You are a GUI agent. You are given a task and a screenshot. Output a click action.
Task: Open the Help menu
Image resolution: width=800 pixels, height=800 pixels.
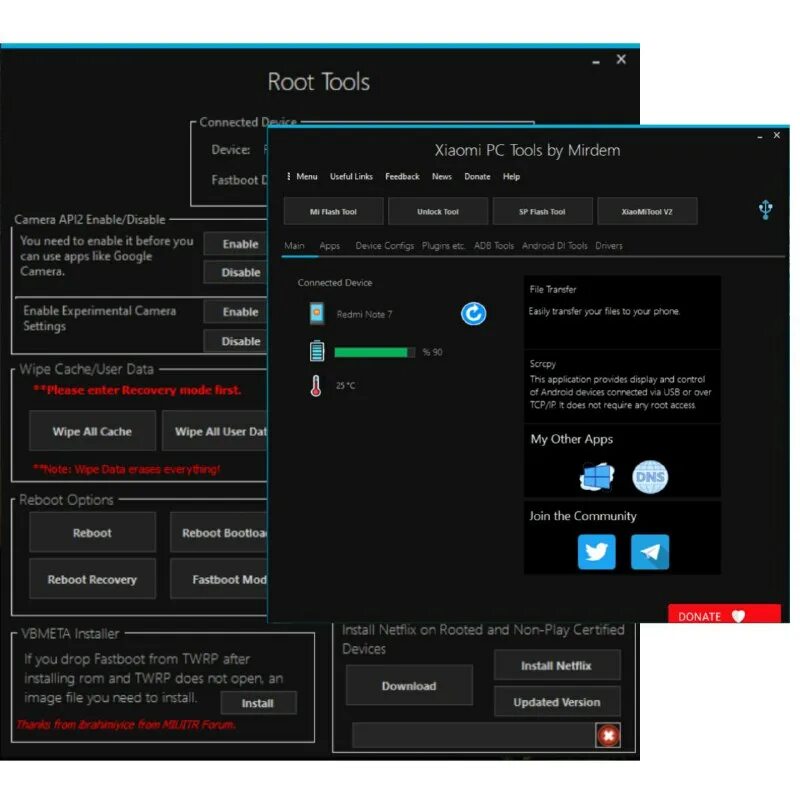click(511, 177)
